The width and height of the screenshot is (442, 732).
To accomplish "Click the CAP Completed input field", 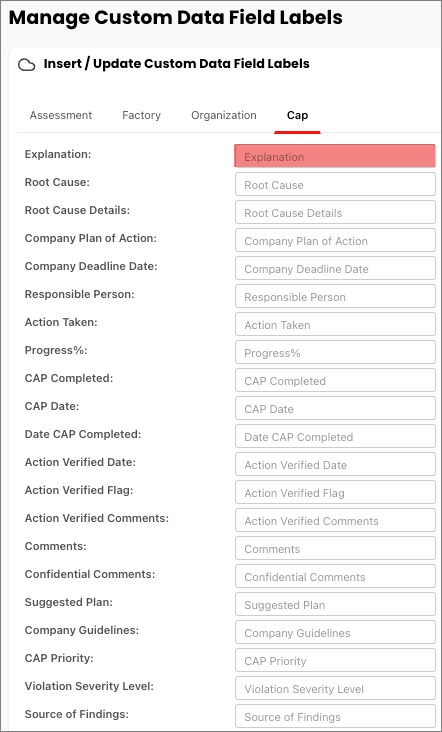I will (x=335, y=380).
